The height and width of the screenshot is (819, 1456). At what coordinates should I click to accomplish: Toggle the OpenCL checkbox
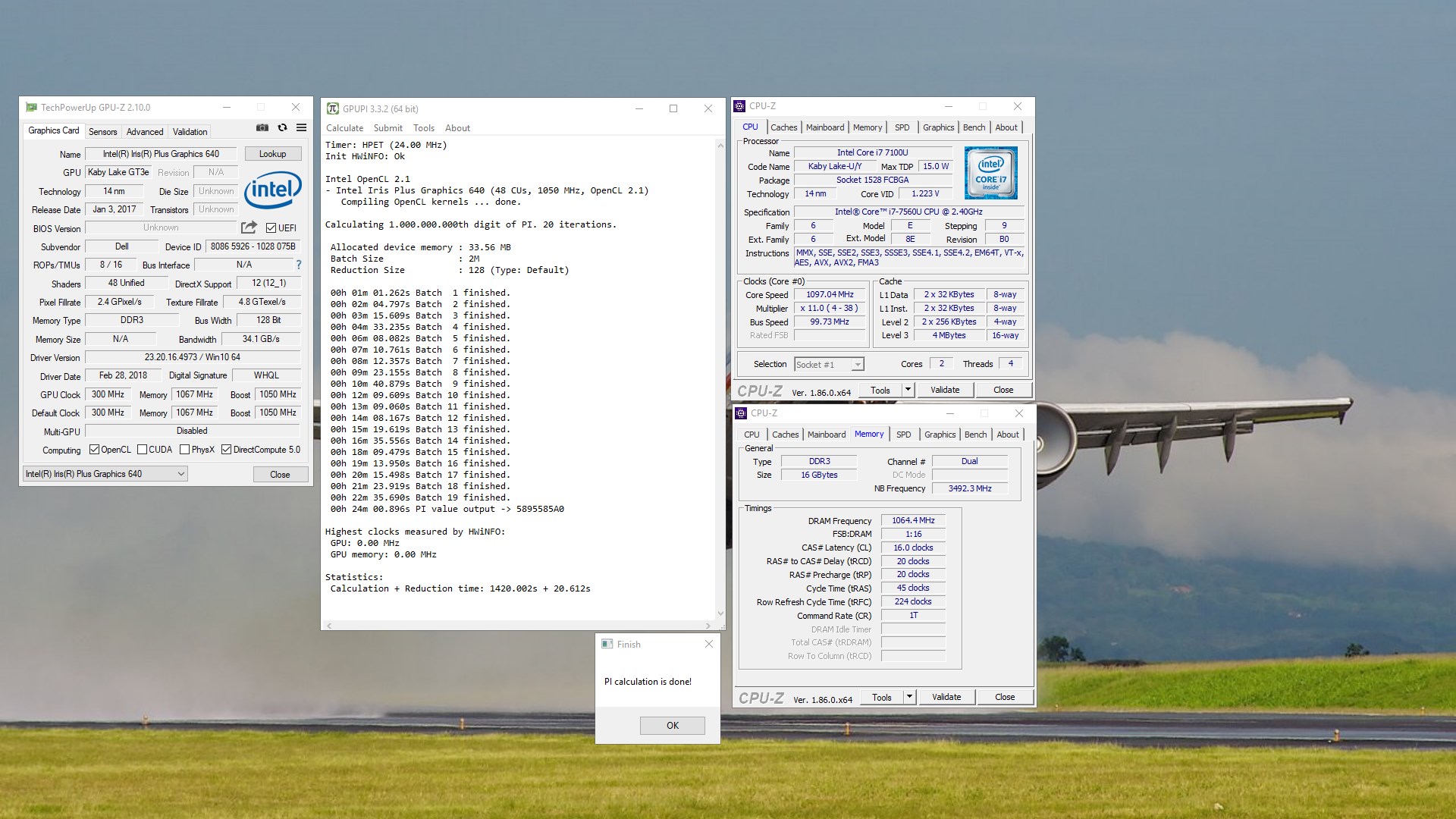(x=94, y=450)
